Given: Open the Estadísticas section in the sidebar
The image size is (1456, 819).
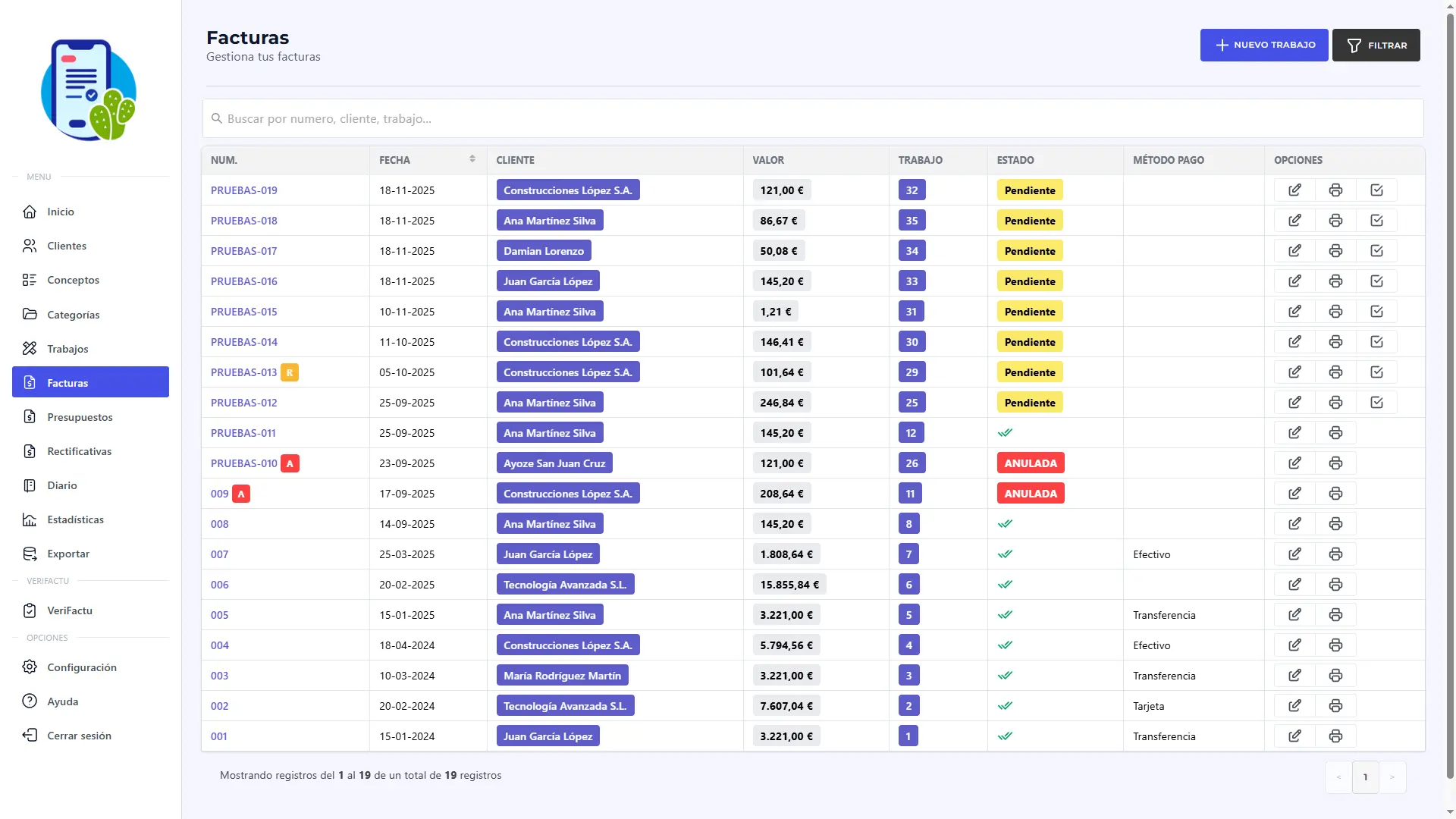Looking at the screenshot, I should coord(75,519).
